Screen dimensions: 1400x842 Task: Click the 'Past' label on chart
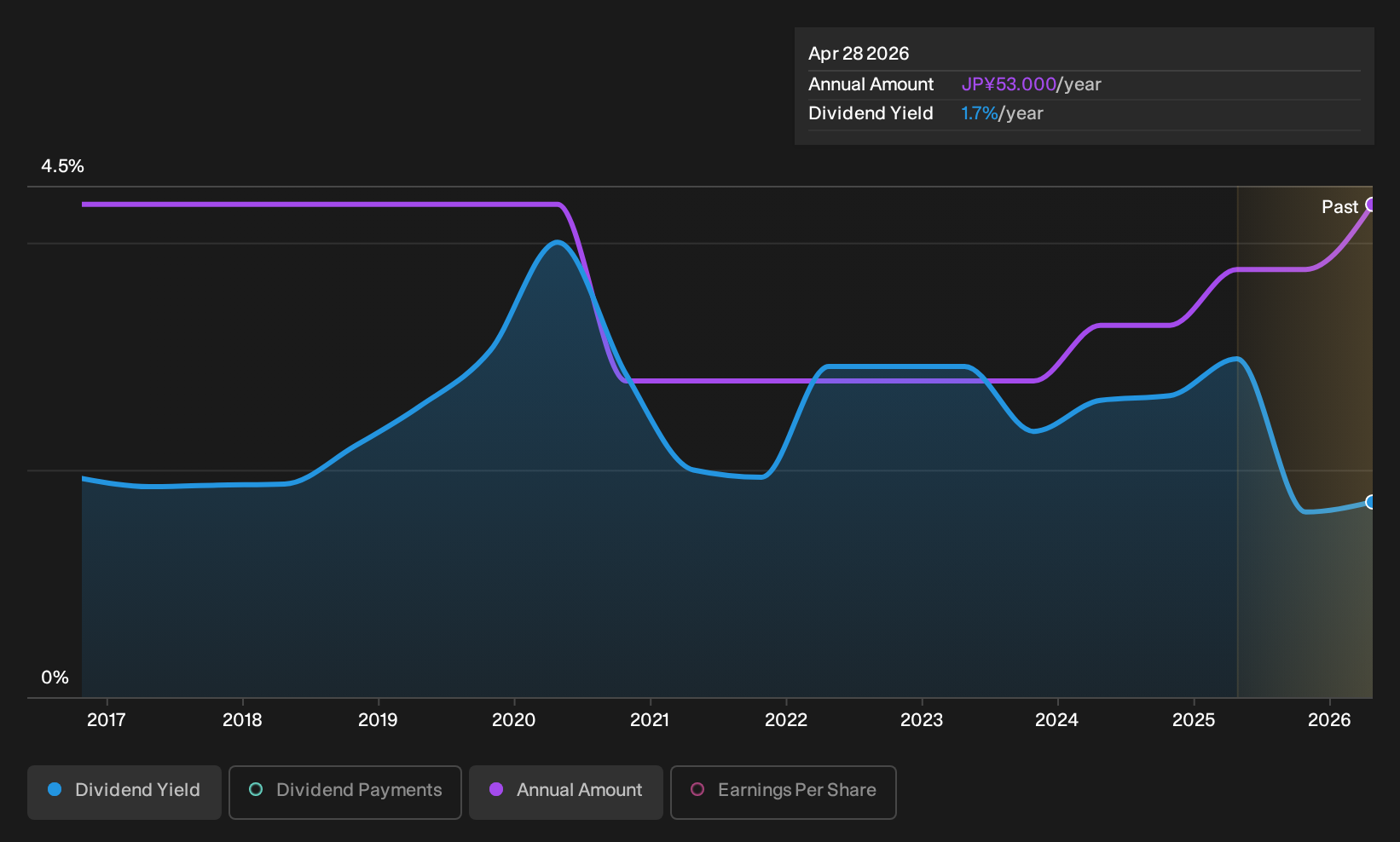1339,207
